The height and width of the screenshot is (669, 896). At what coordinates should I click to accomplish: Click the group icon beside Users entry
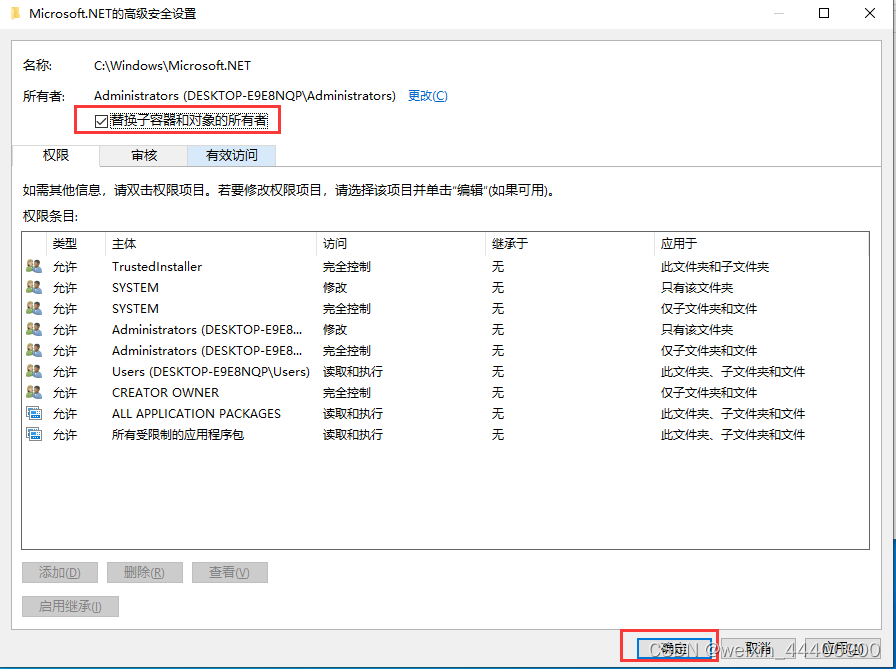34,371
